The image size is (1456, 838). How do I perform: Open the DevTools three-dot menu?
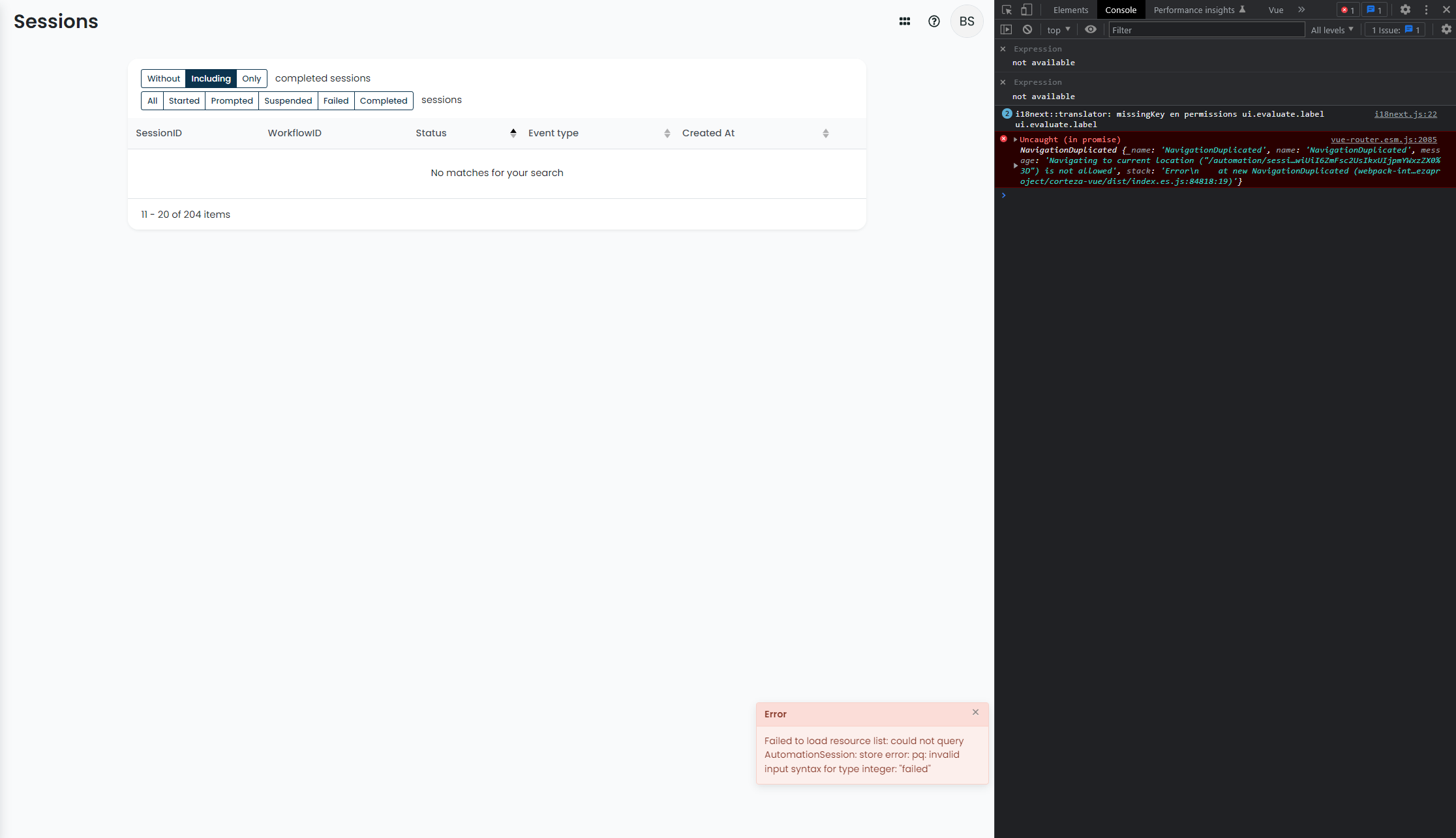click(1426, 10)
